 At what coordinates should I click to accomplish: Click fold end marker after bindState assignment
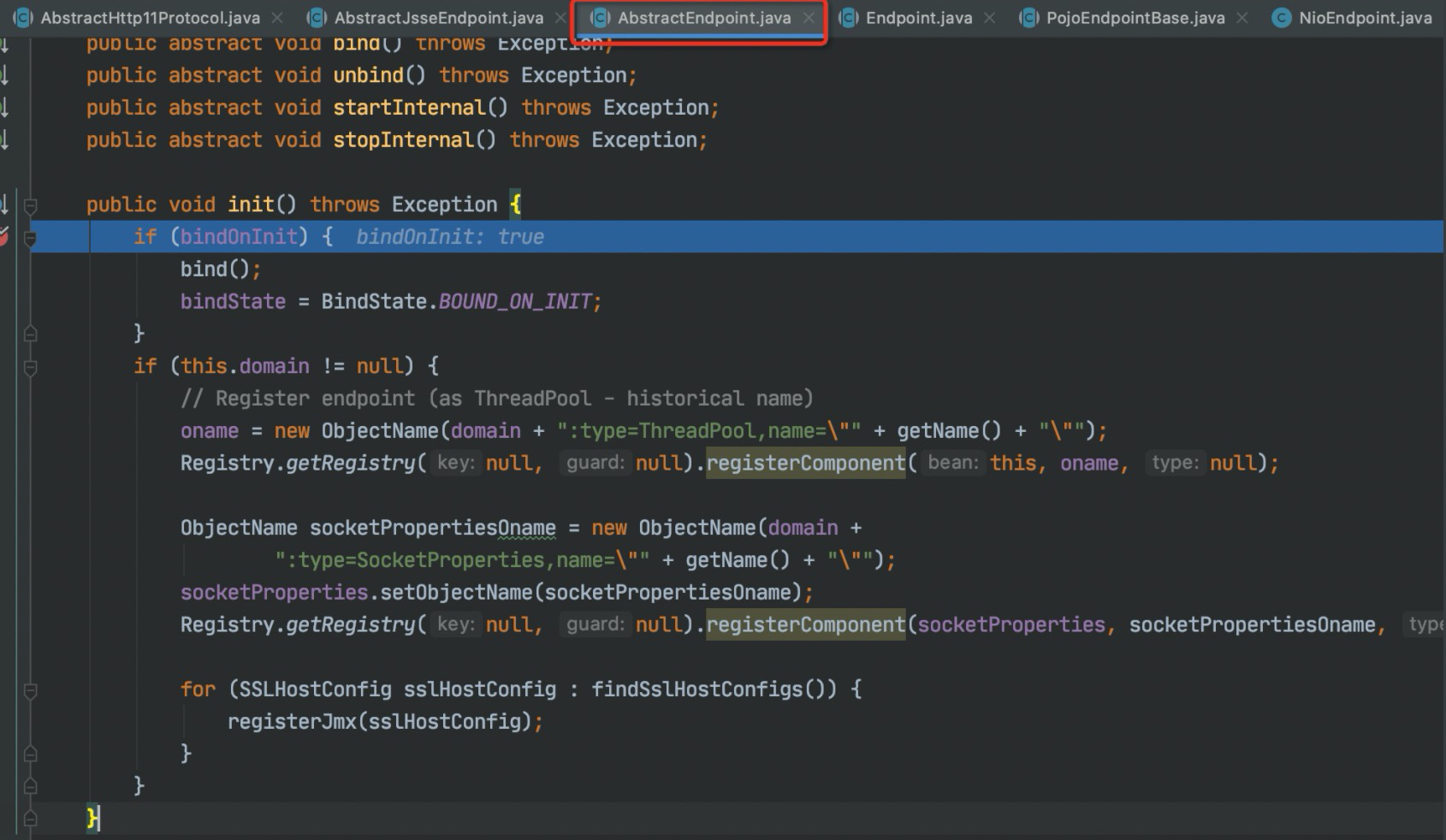coord(31,334)
